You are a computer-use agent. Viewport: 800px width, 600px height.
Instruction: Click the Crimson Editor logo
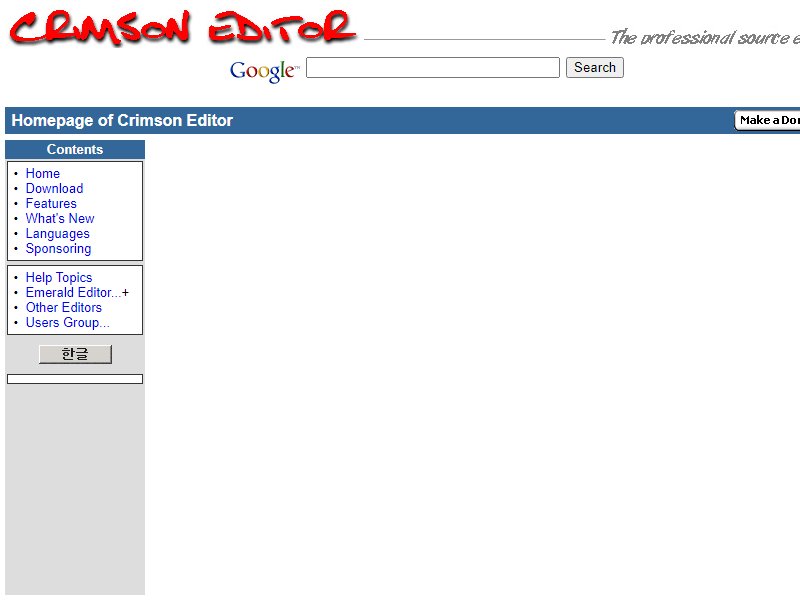[x=182, y=27]
